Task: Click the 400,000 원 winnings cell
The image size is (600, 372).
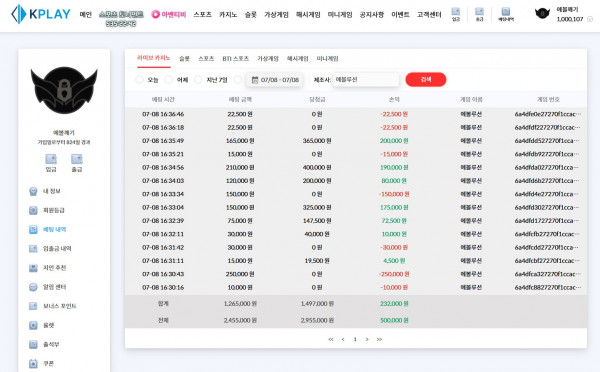Action: pyautogui.click(x=317, y=167)
